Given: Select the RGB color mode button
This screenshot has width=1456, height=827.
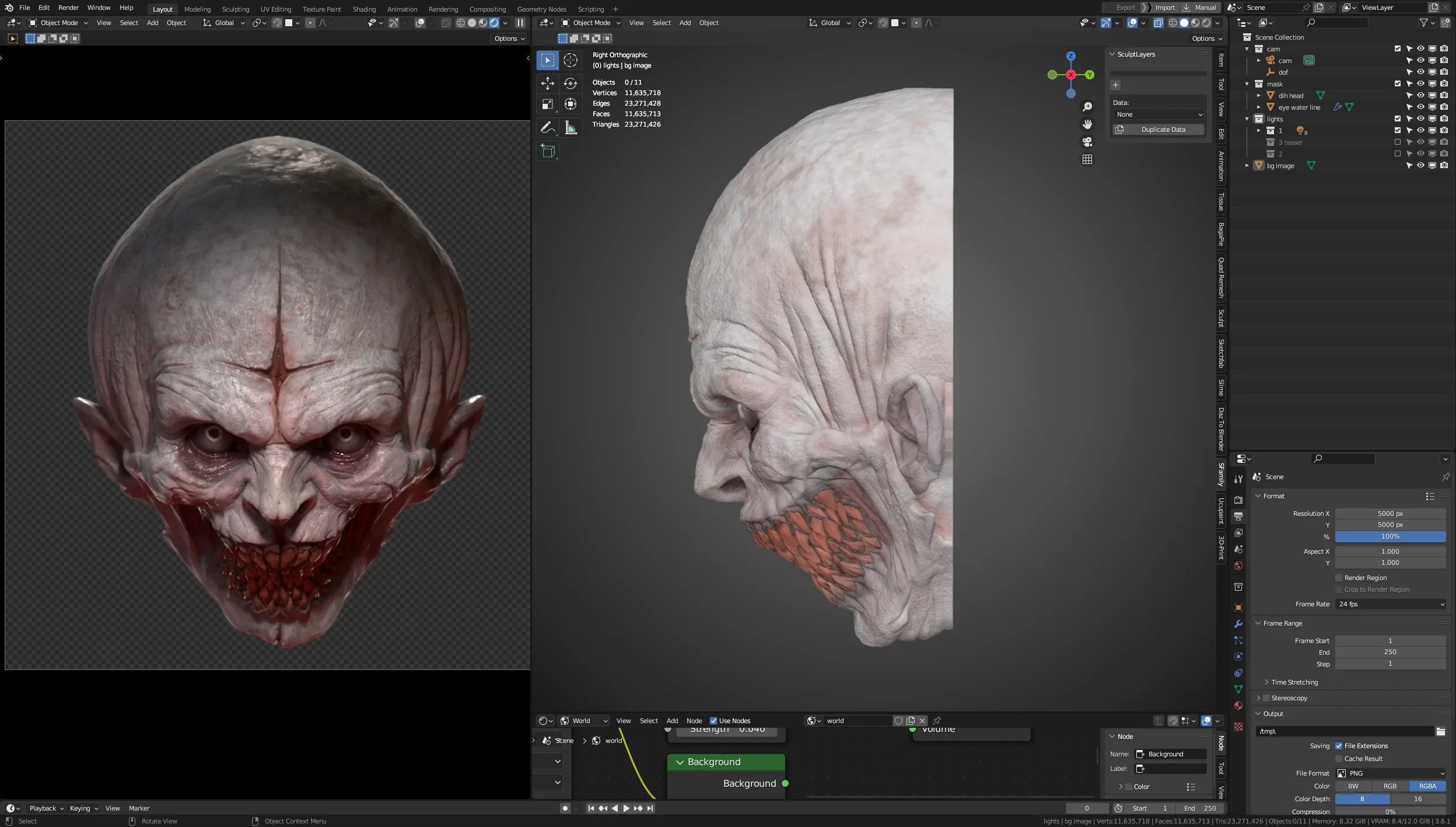Looking at the screenshot, I should tap(1390, 786).
